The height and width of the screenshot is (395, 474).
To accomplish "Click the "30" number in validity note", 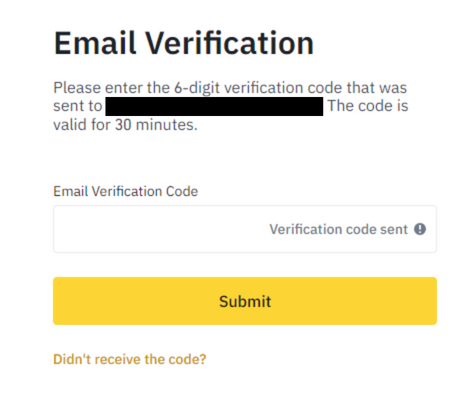I will [123, 125].
